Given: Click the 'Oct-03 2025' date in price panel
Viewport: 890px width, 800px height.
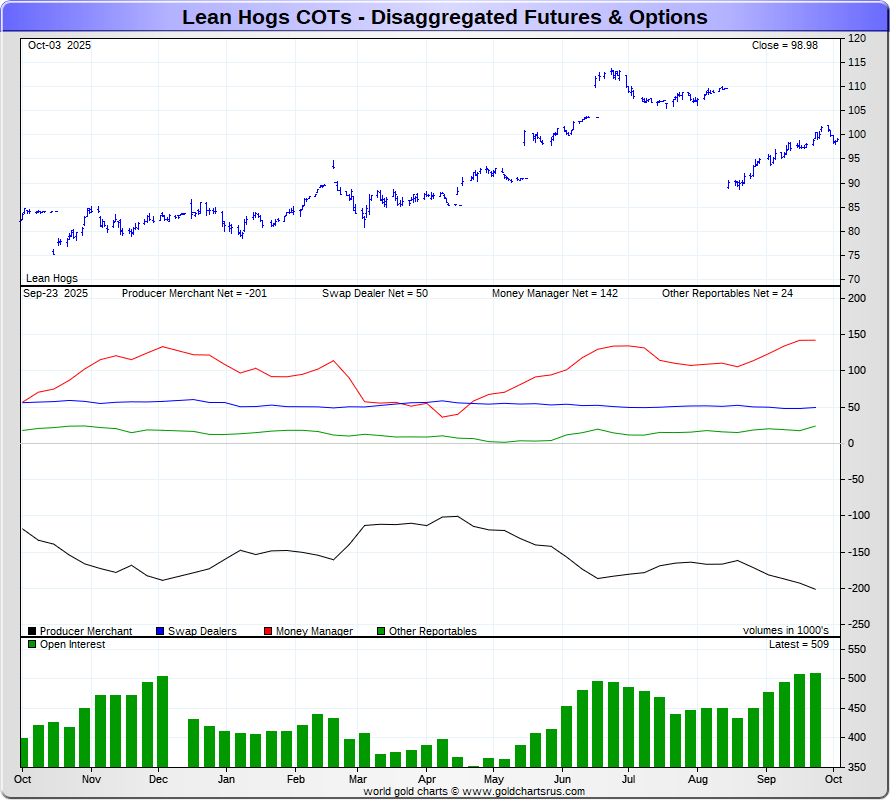Looking at the screenshot, I should coord(59,46).
